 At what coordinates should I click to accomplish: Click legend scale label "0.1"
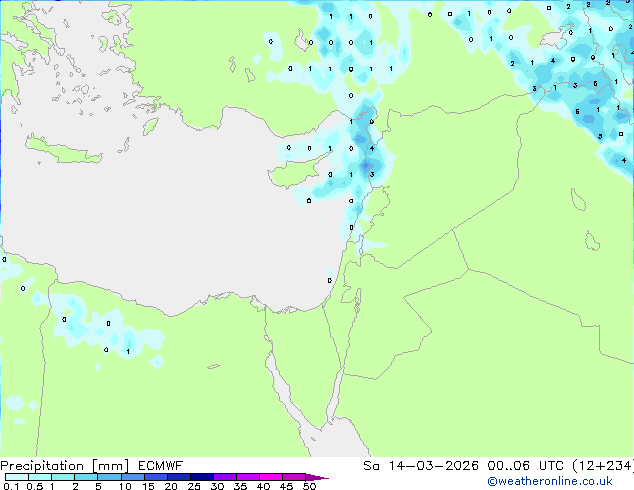click(11, 486)
